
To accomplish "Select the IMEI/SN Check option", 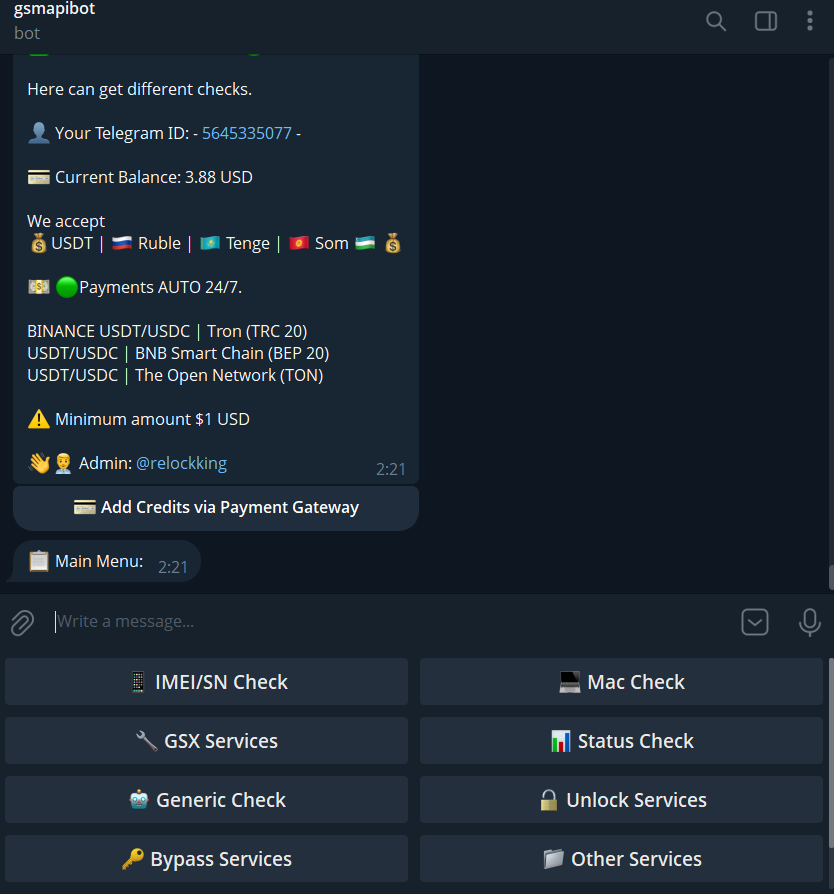I will tap(207, 682).
